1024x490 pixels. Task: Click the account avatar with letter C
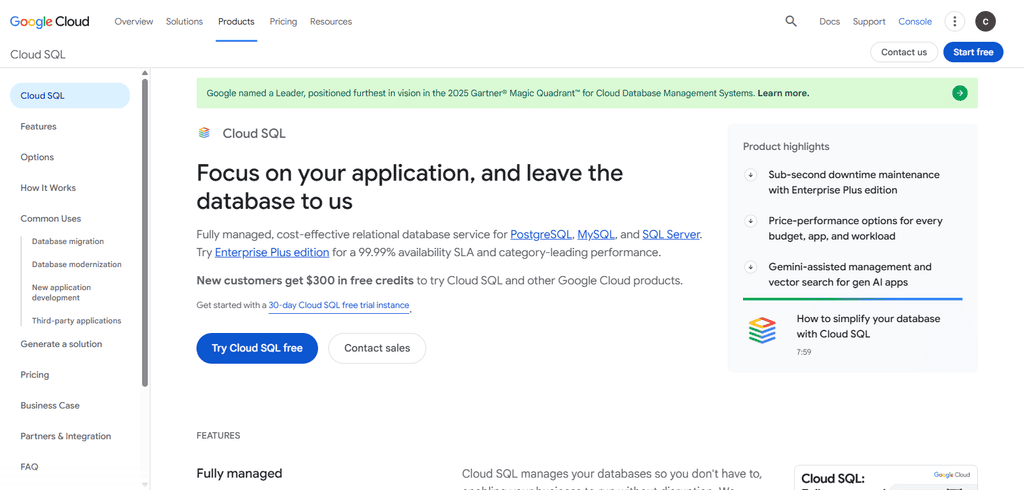(x=985, y=22)
